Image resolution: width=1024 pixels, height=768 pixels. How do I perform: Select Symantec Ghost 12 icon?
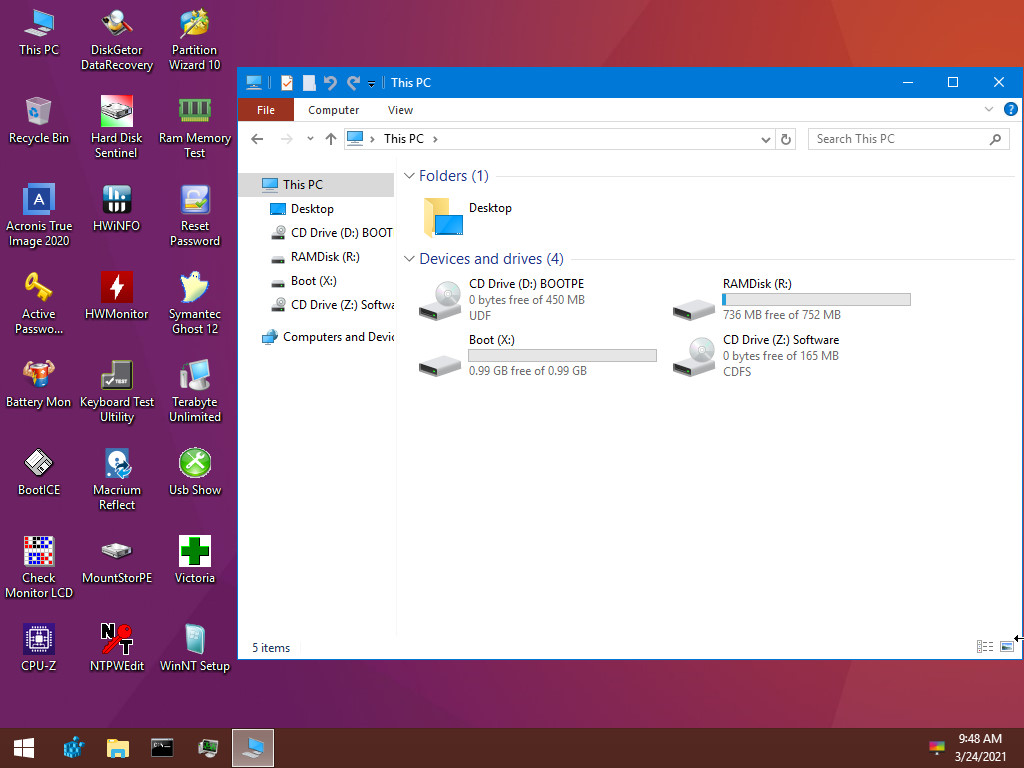pos(195,304)
